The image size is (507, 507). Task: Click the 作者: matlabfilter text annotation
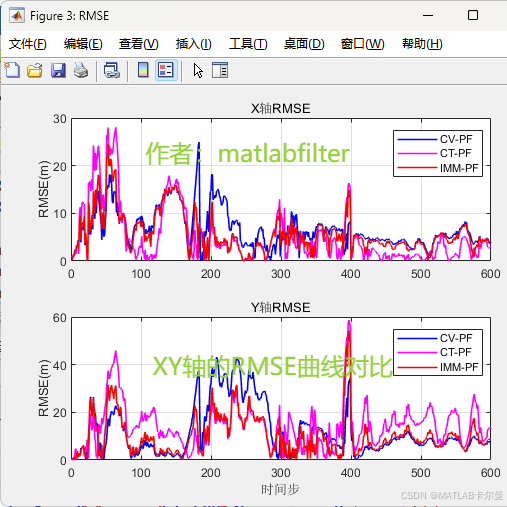(x=247, y=153)
